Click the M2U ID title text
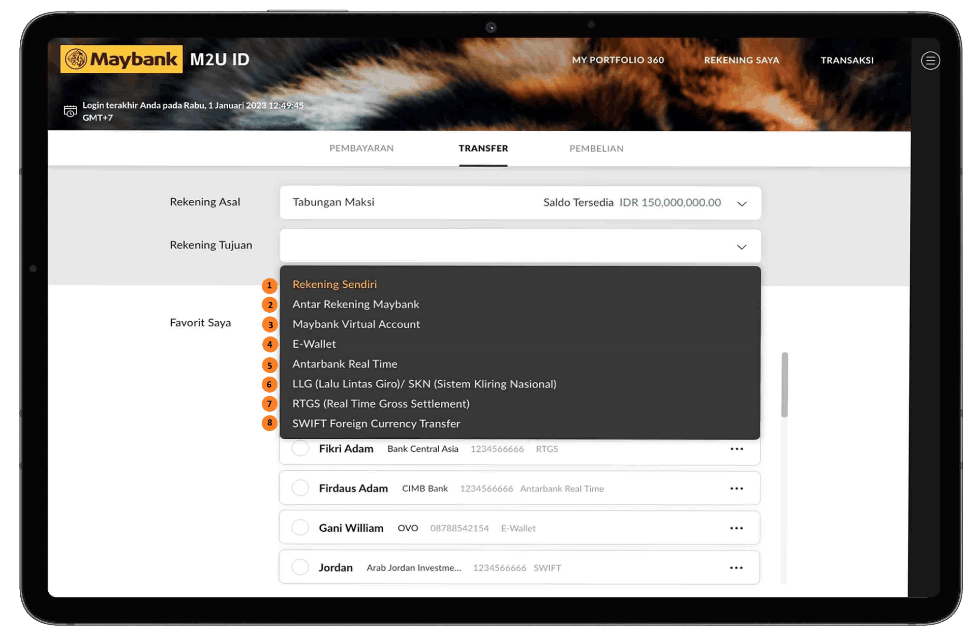976x637 pixels. (x=220, y=60)
